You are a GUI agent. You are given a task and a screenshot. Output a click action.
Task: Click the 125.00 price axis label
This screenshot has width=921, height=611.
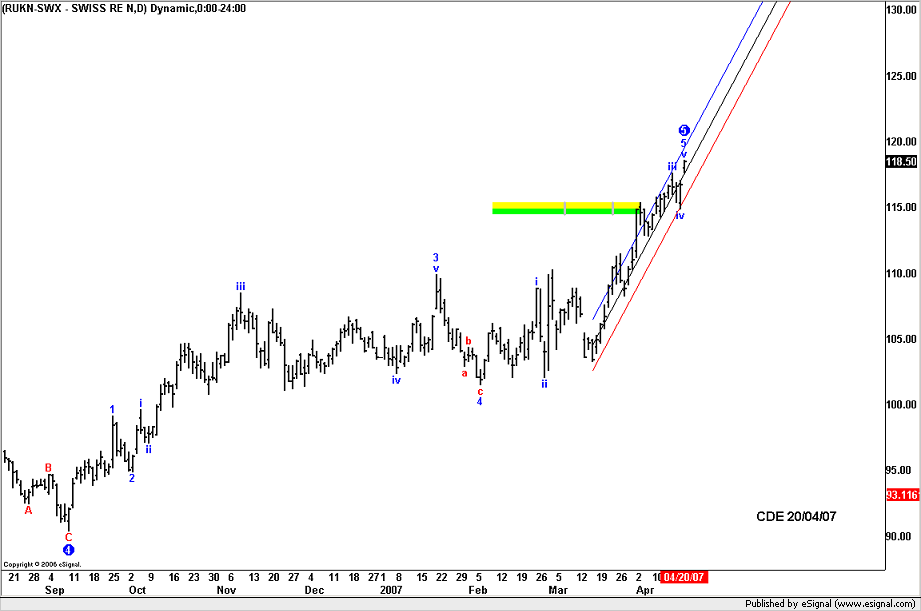pyautogui.click(x=901, y=76)
